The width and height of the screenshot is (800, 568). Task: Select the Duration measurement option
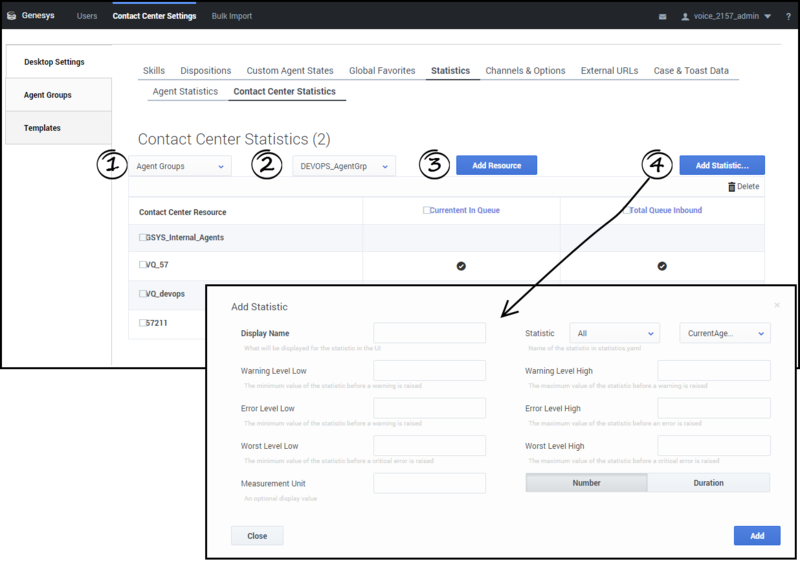tap(708, 483)
